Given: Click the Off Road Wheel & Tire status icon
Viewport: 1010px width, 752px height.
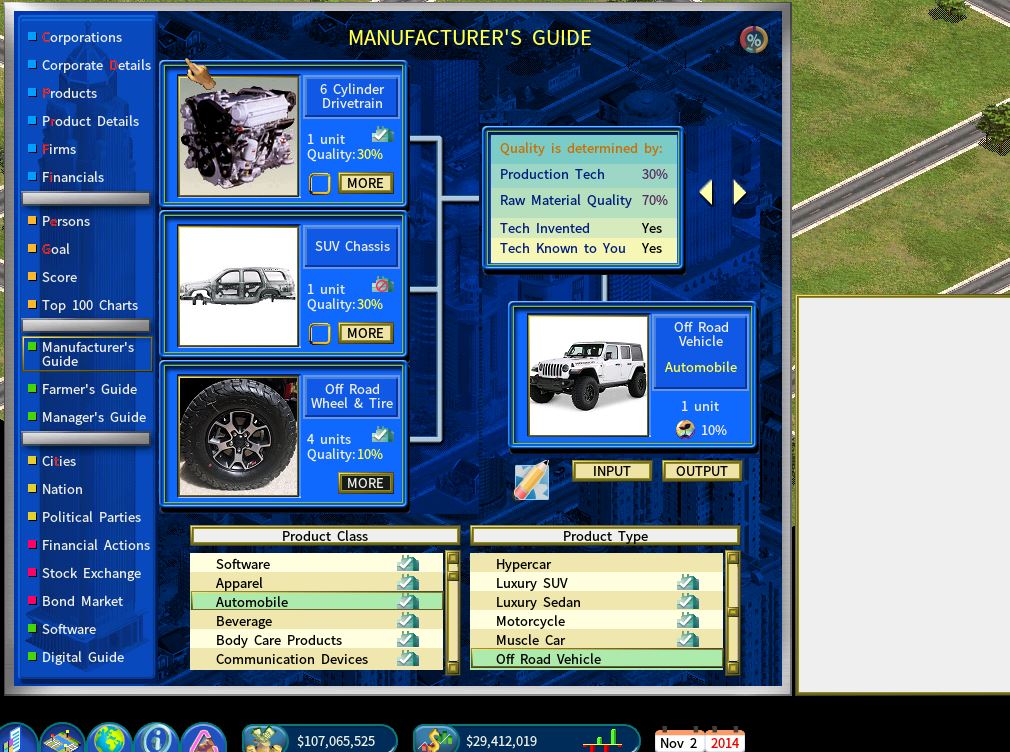Looking at the screenshot, I should (383, 435).
